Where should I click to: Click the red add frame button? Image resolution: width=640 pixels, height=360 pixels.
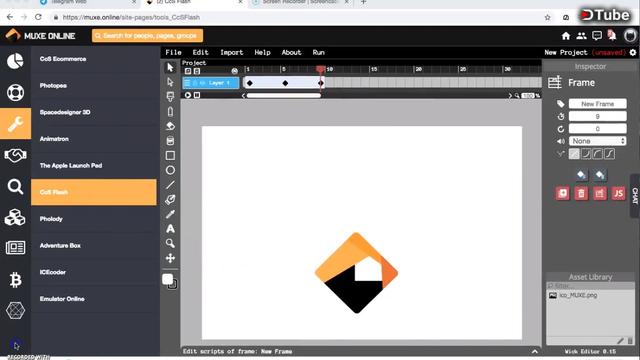coord(563,193)
